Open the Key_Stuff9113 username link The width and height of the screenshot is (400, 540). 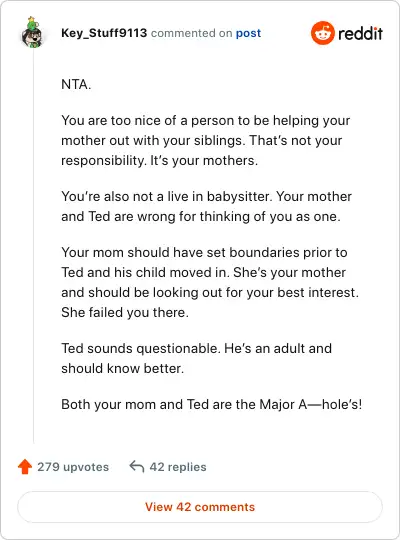(104, 33)
